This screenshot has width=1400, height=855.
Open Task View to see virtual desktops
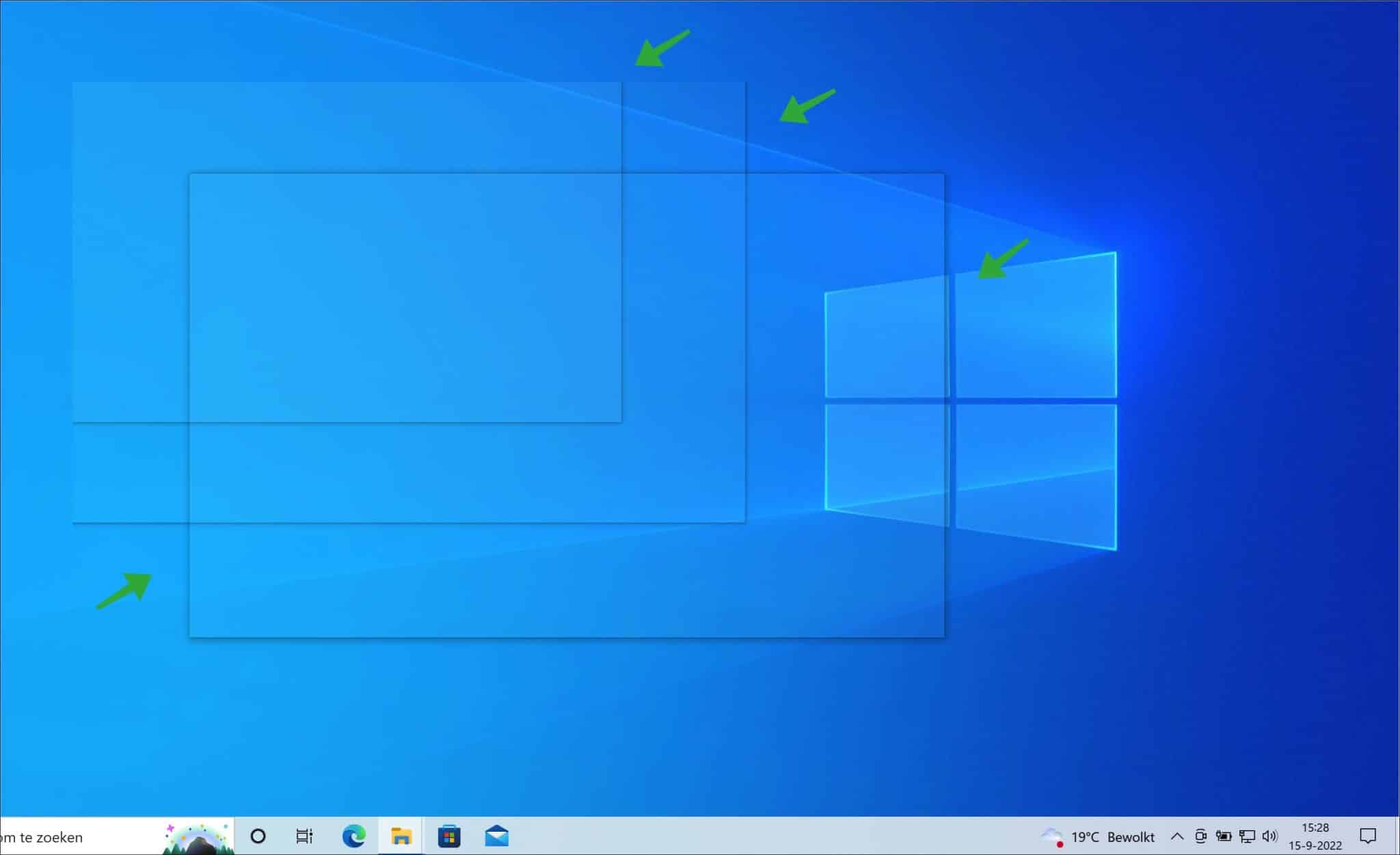[x=305, y=837]
